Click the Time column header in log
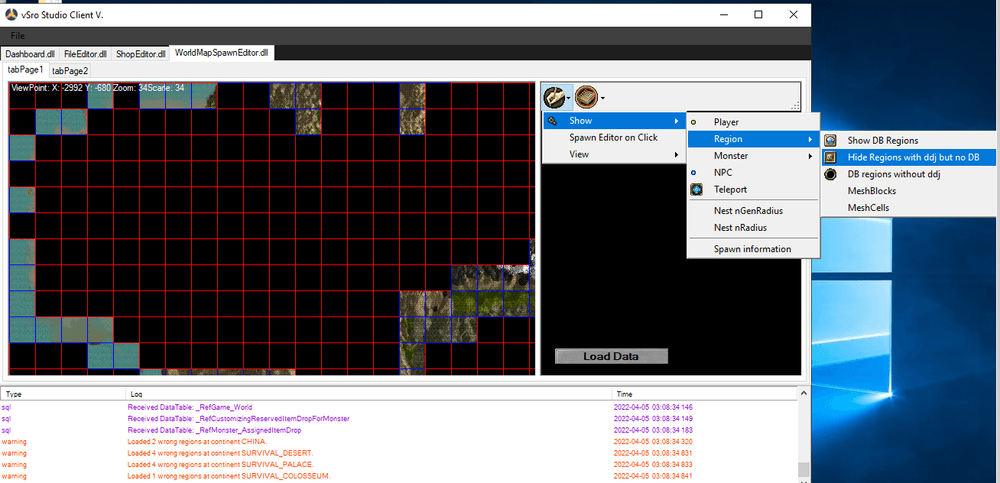Viewport: 1000px width, 483px height. pos(625,394)
